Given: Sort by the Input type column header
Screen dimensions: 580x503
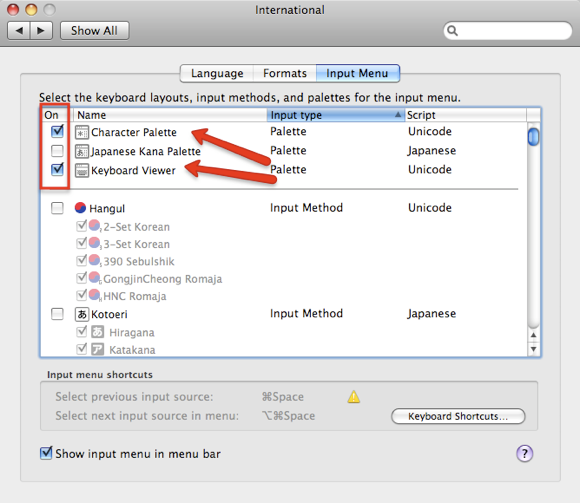Looking at the screenshot, I should coord(336,115).
